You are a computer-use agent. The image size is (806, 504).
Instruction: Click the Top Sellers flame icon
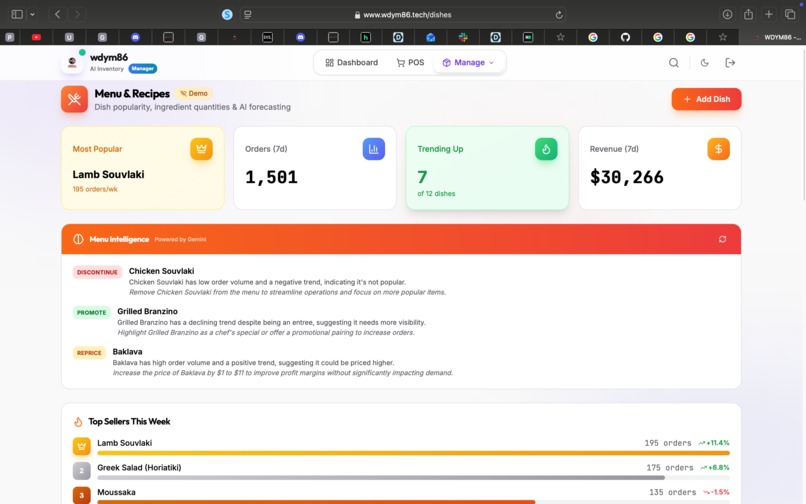78,422
